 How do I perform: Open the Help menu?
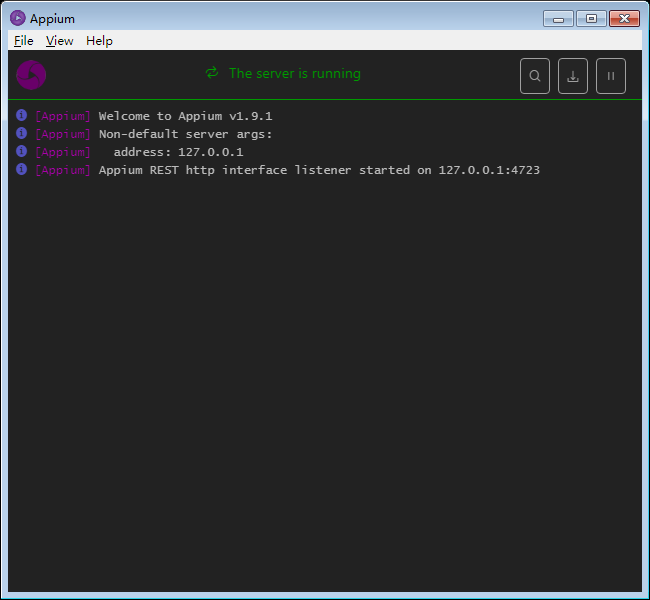[99, 41]
